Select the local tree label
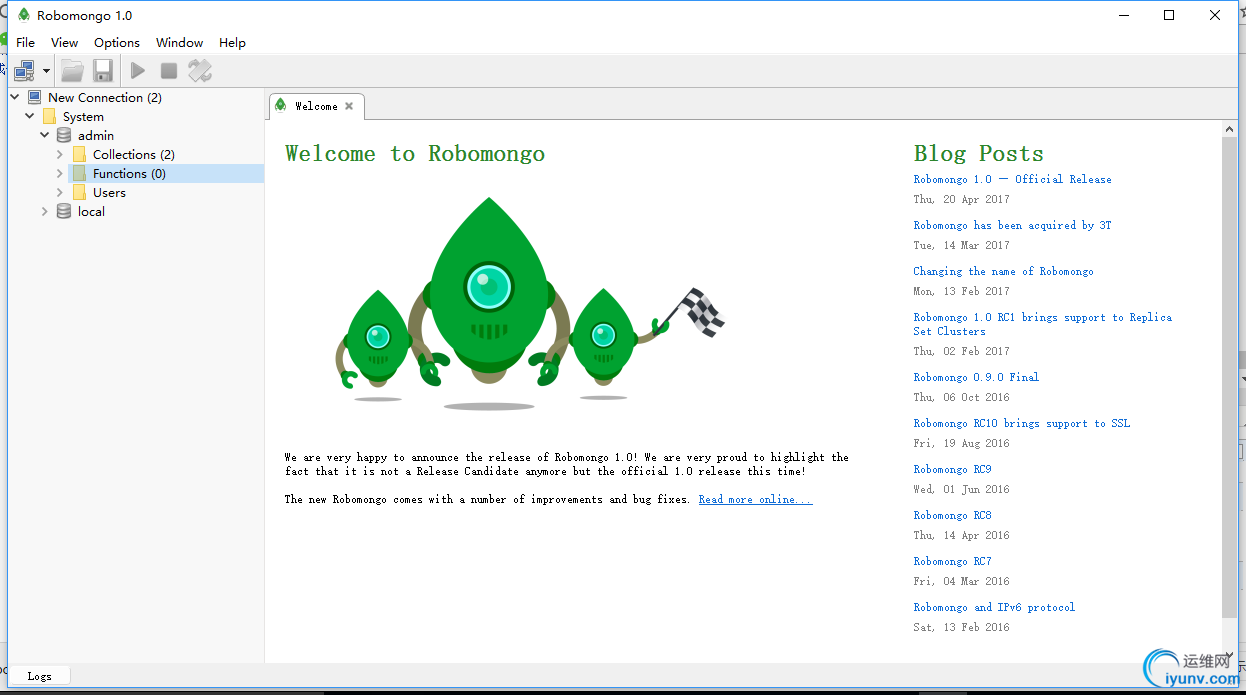1246x695 pixels. [91, 212]
